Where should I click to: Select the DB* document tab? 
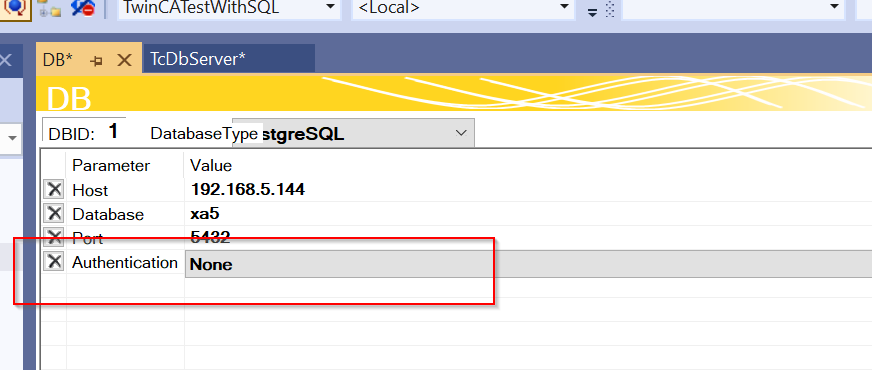coord(58,60)
